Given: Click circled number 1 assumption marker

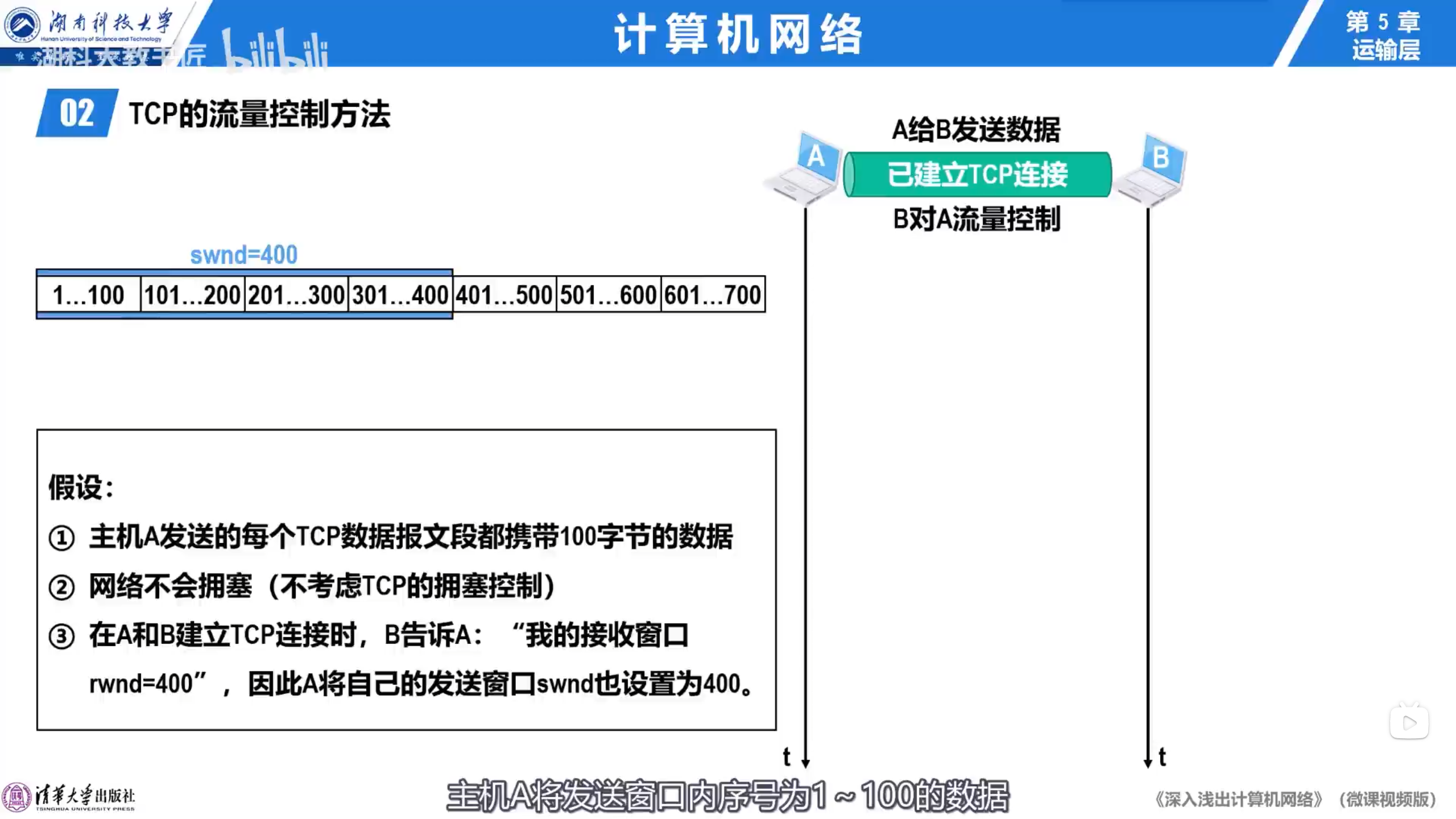Looking at the screenshot, I should tap(61, 538).
